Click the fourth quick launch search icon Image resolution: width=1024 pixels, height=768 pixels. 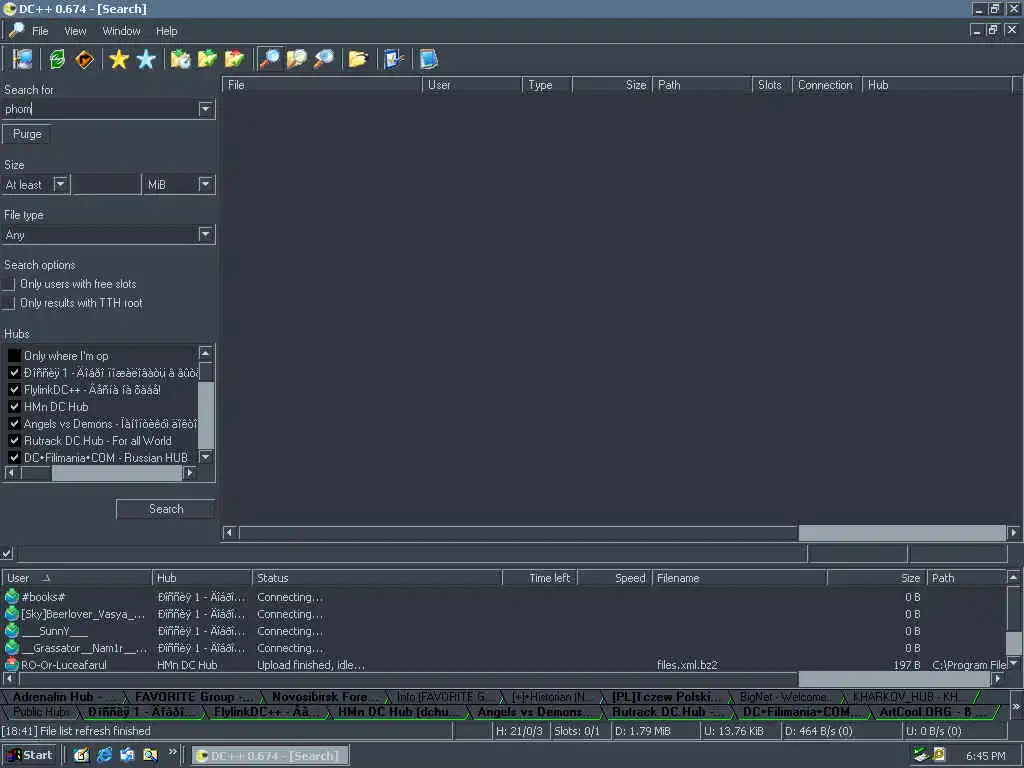(150, 755)
